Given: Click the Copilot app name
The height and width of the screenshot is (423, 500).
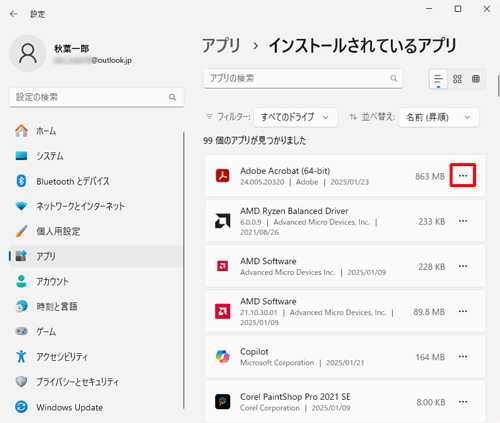Looking at the screenshot, I should tap(254, 352).
